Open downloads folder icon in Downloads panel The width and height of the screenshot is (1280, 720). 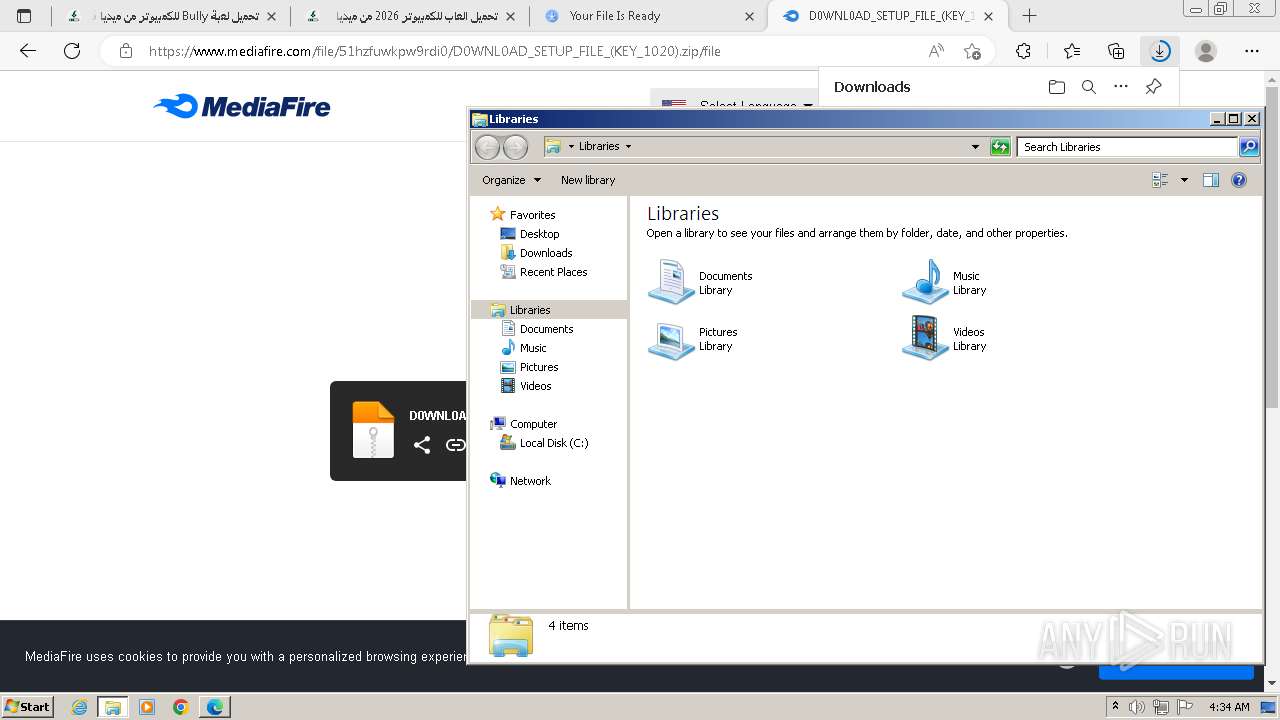(1057, 87)
